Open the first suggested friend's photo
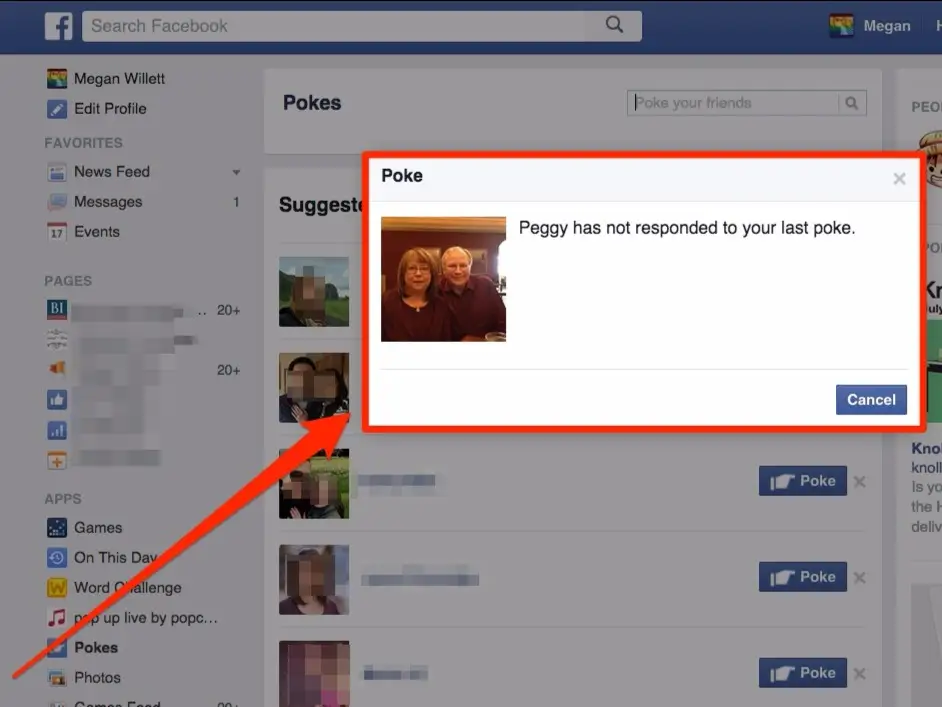The width and height of the screenshot is (942, 707). [x=314, y=292]
